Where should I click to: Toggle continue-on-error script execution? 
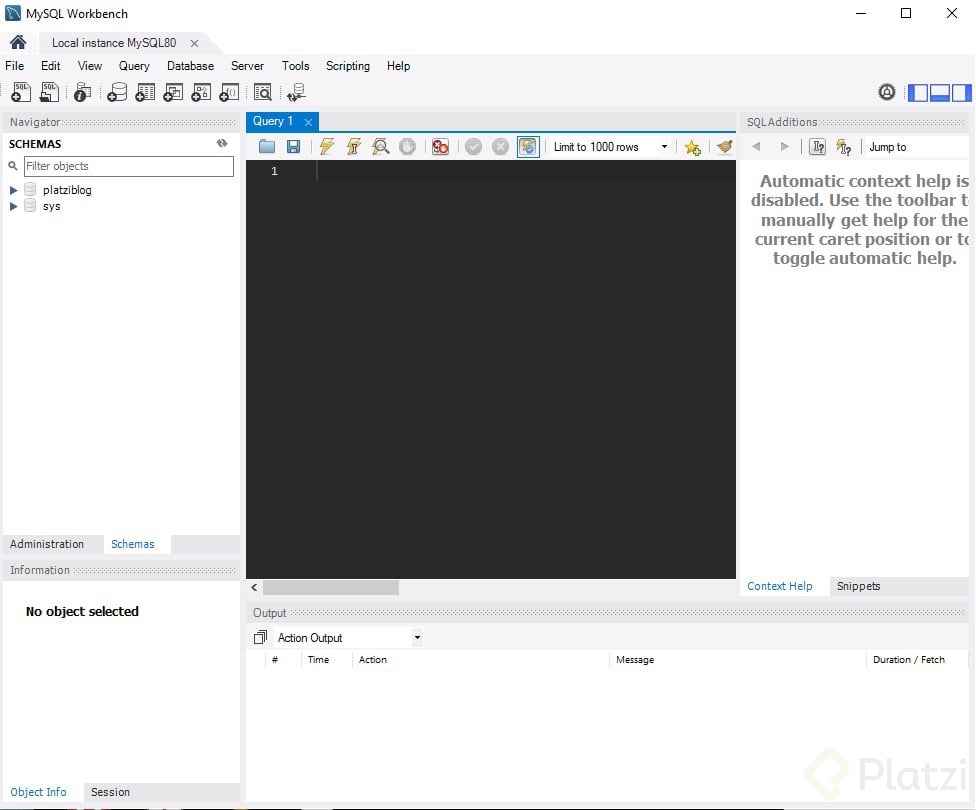coord(440,147)
